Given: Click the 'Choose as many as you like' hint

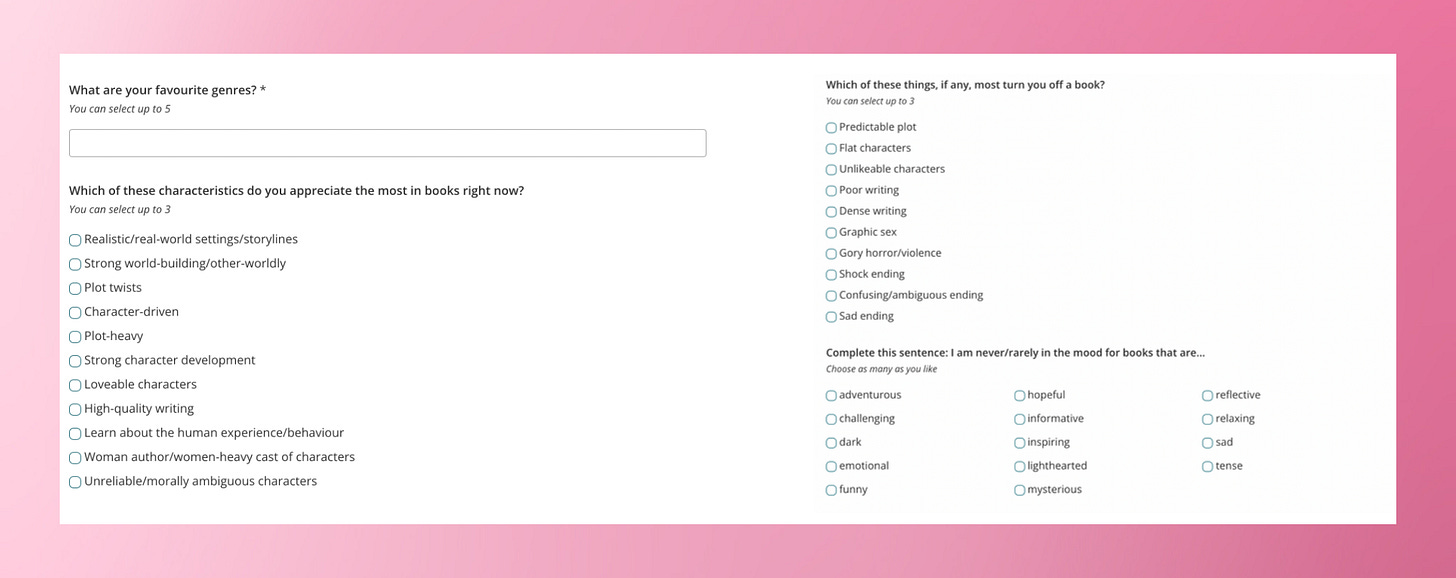Looking at the screenshot, I should (881, 369).
